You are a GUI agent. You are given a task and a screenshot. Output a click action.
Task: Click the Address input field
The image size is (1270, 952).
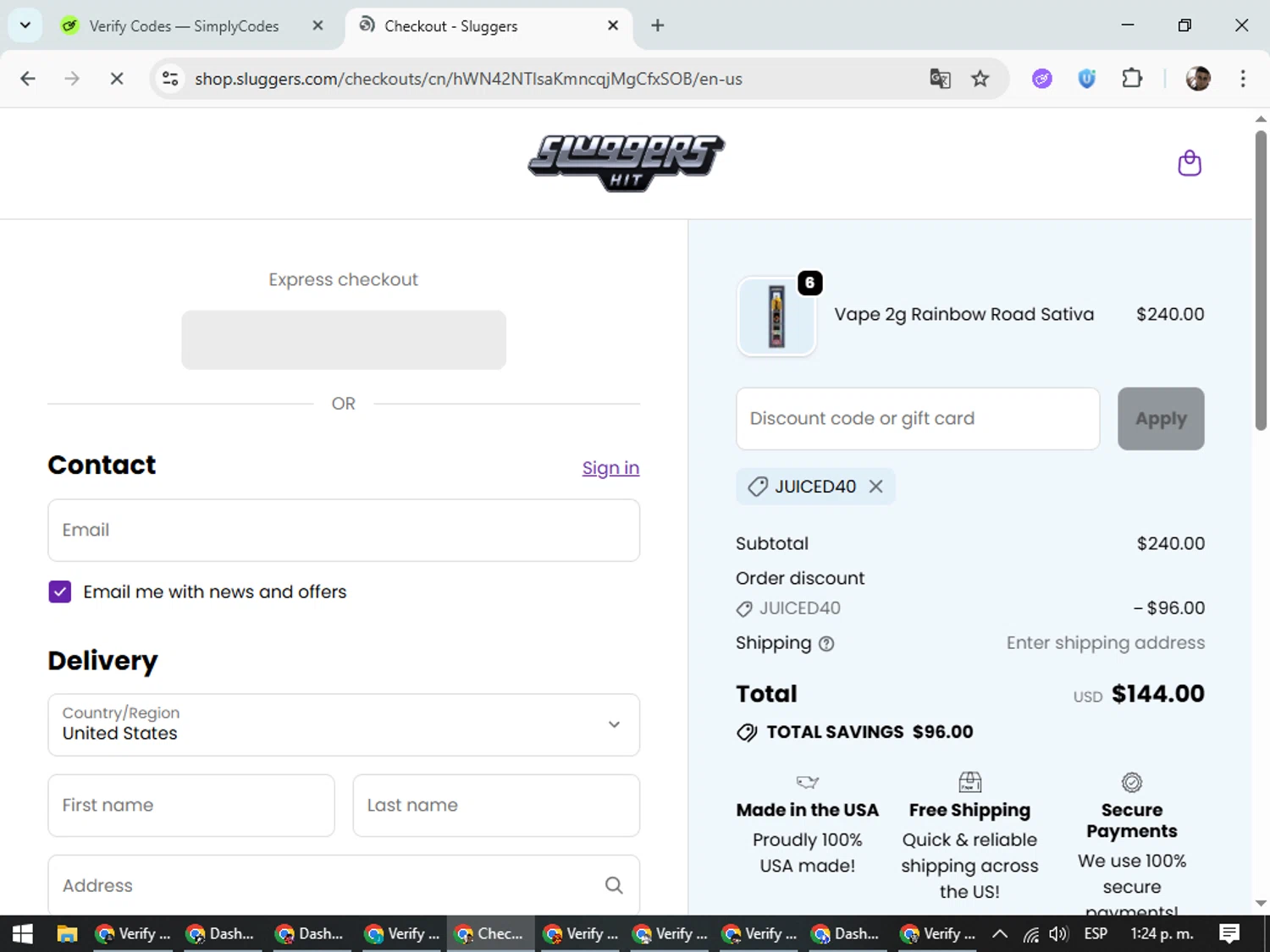pyautogui.click(x=344, y=885)
